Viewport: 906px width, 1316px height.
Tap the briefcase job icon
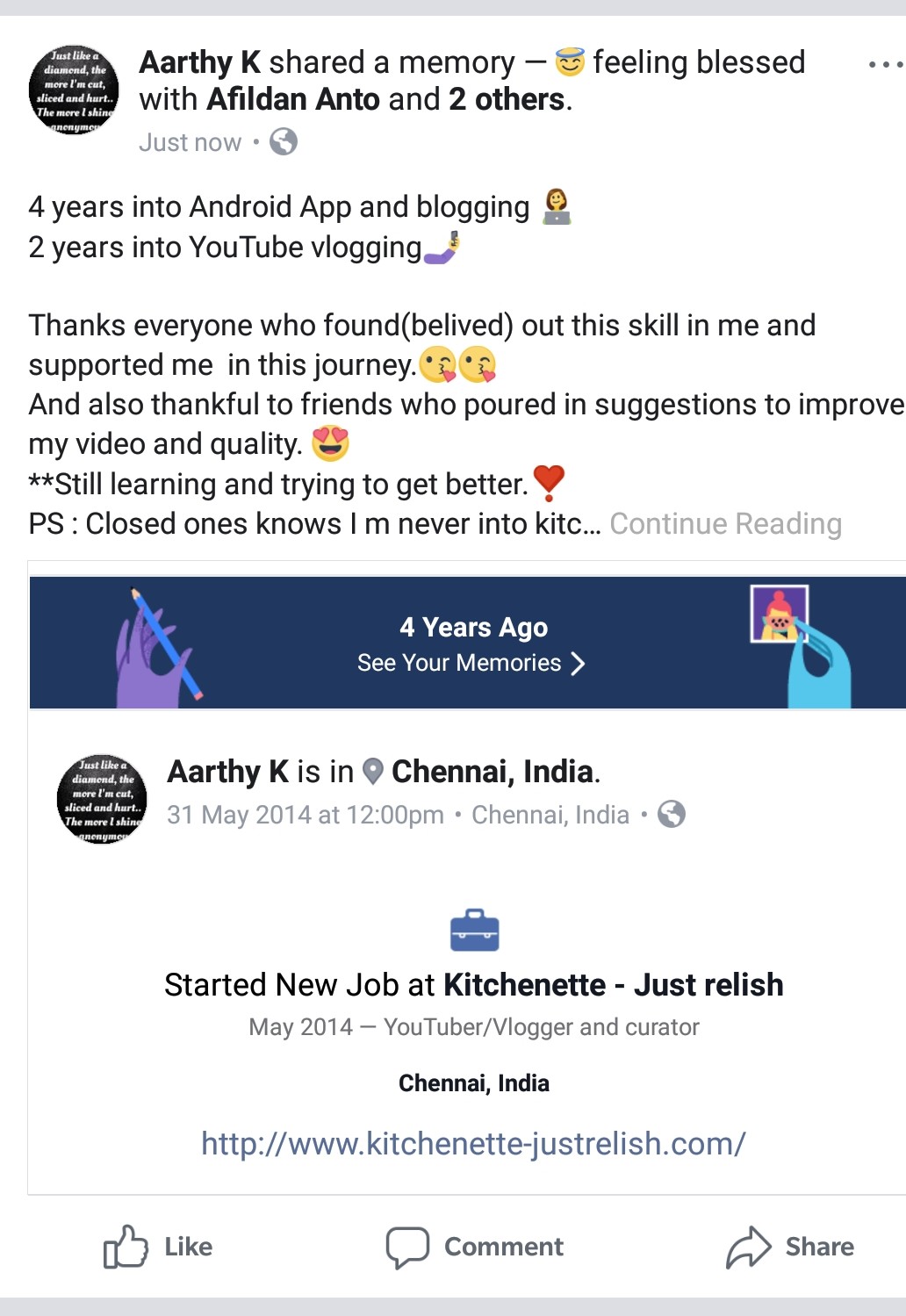pyautogui.click(x=474, y=931)
